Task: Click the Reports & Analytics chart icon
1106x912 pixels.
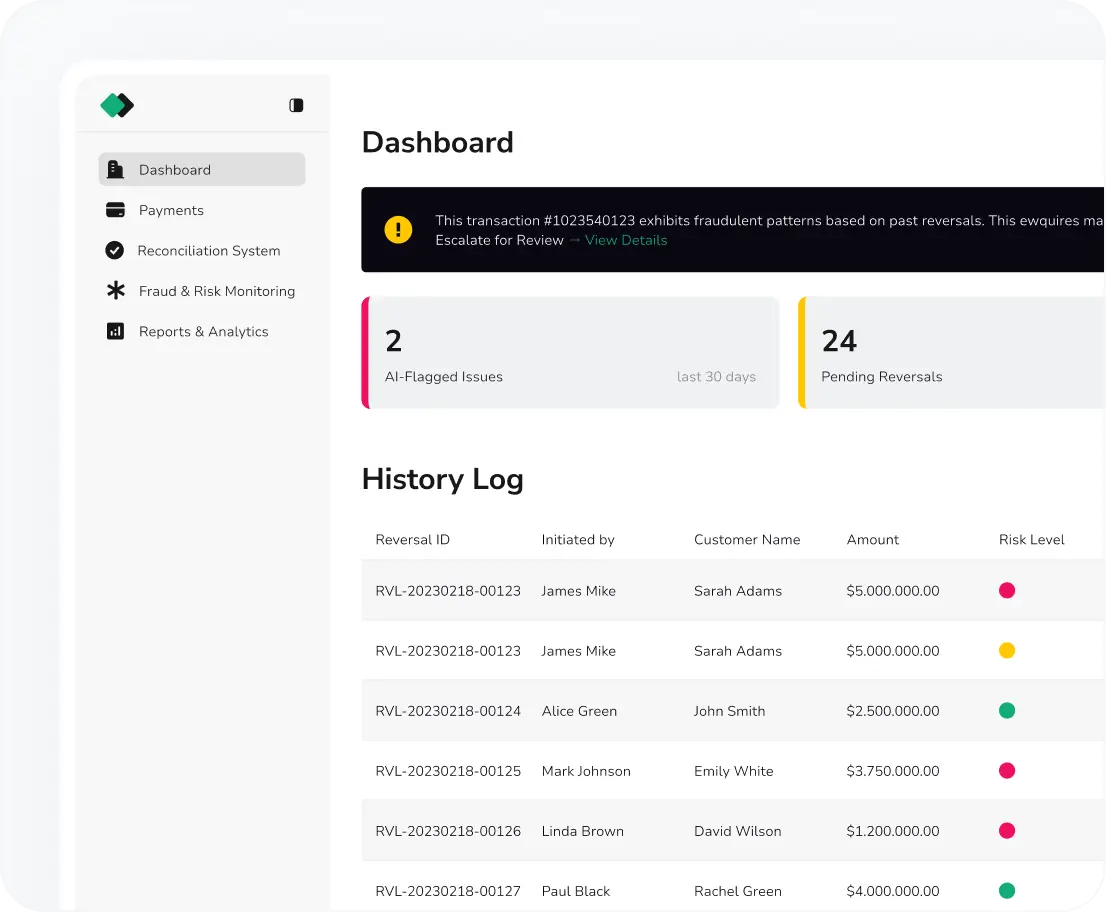Action: pyautogui.click(x=115, y=331)
